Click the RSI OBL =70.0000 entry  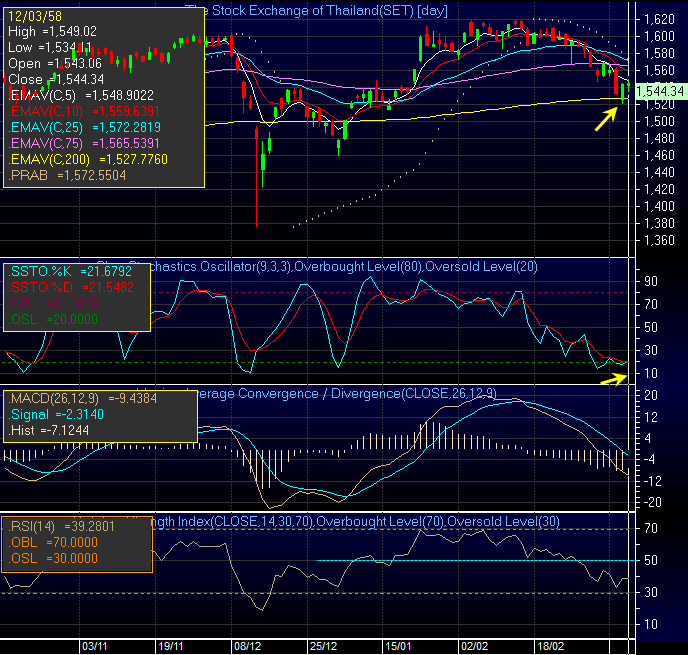[x=53, y=543]
